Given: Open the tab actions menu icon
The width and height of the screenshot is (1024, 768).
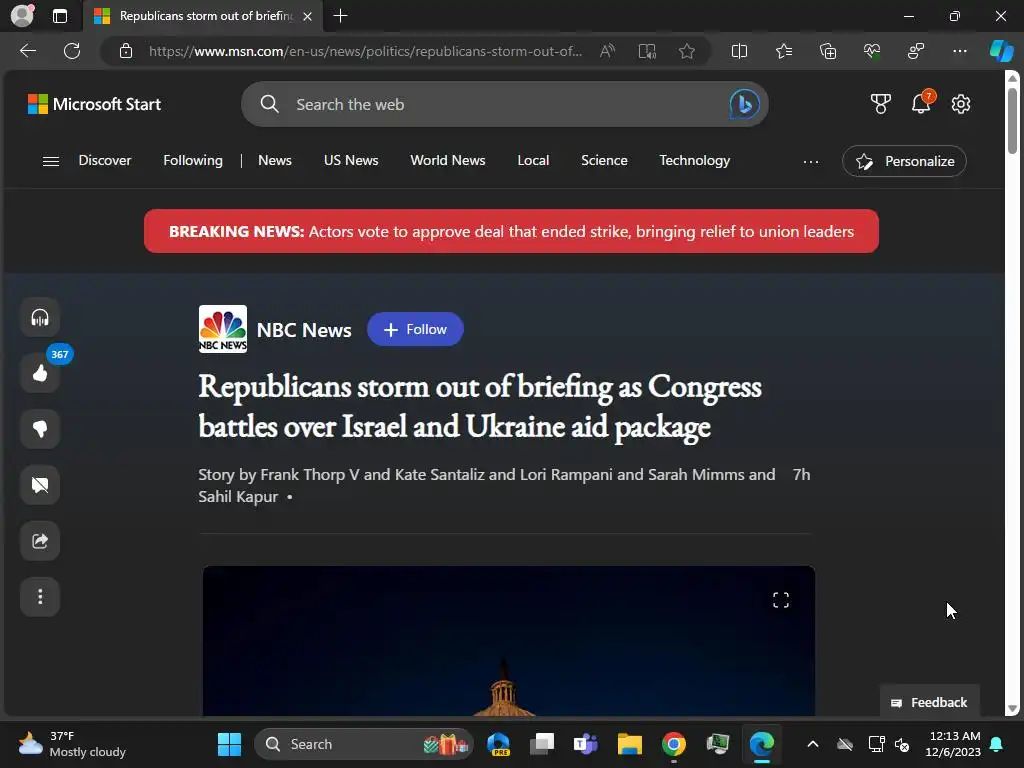Looking at the screenshot, I should (x=60, y=16).
